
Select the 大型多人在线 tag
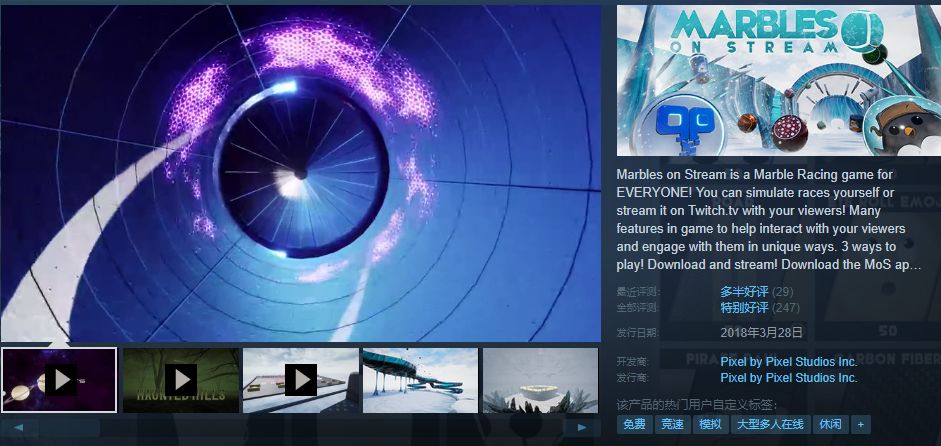[771, 424]
